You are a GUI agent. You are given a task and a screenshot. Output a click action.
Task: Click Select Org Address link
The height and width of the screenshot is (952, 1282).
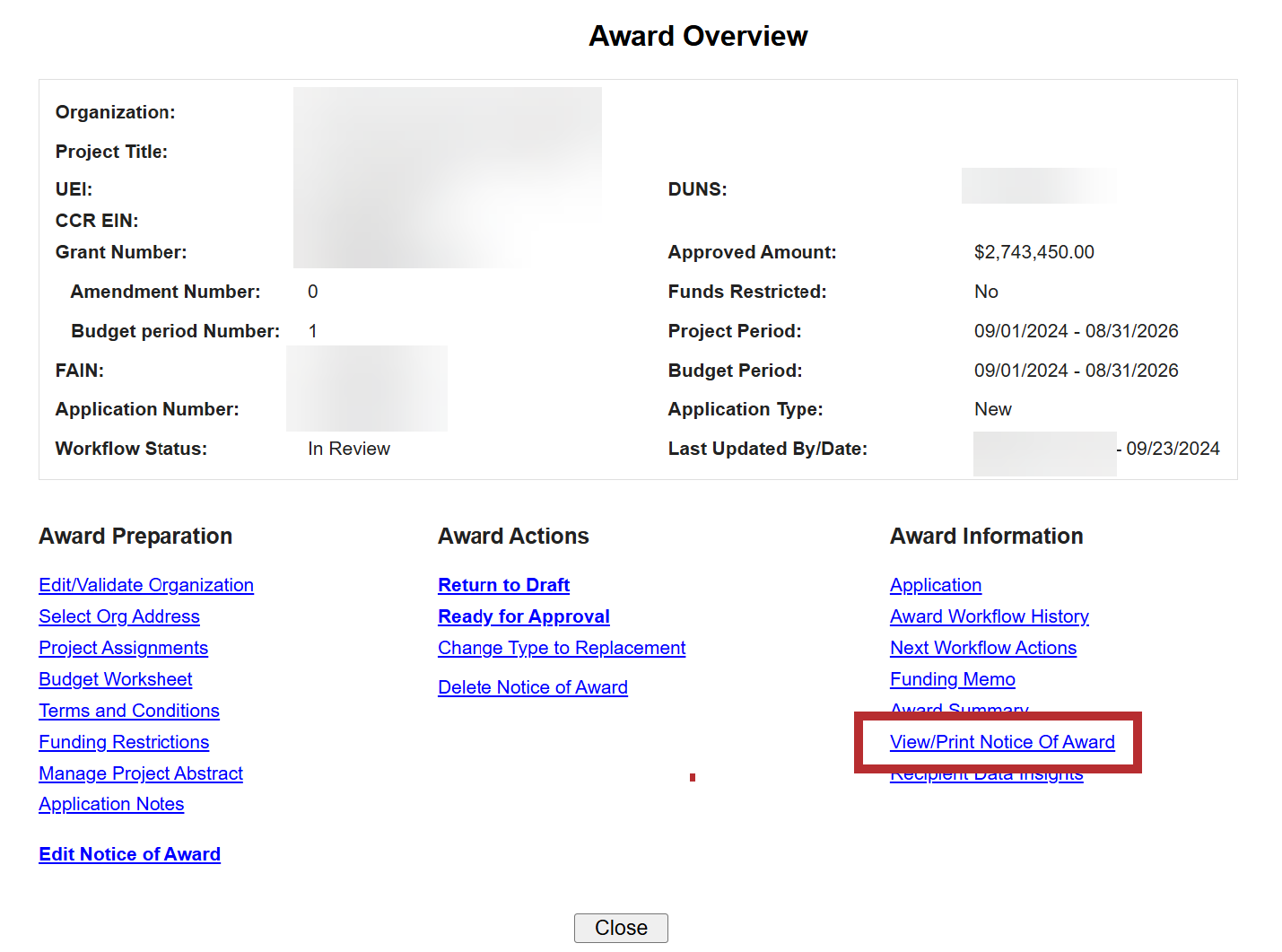coord(119,616)
